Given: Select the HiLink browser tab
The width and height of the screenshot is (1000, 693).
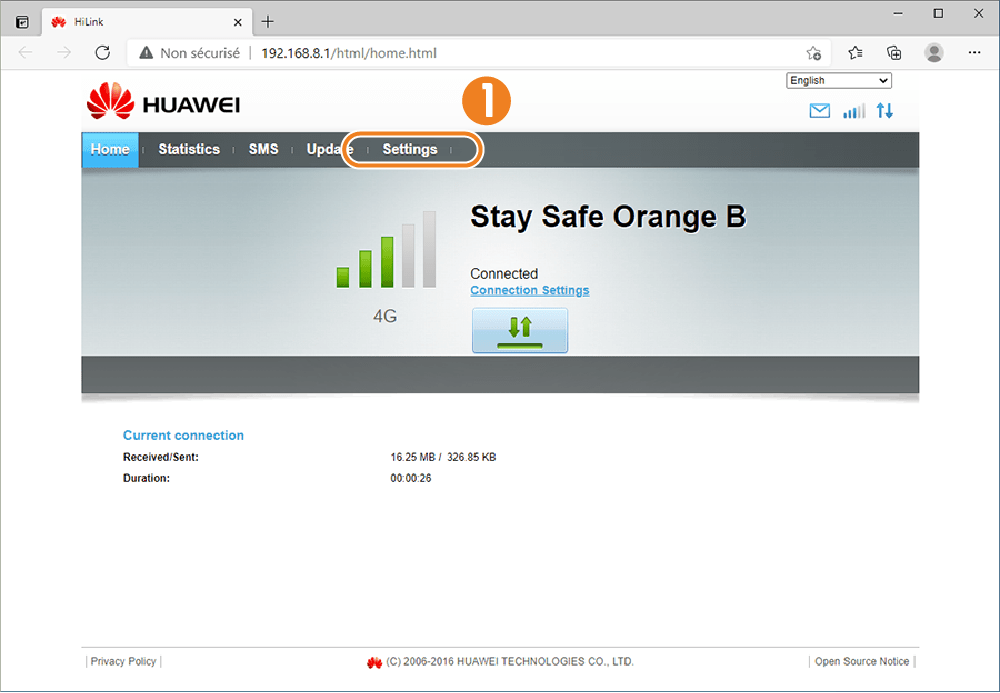Looking at the screenshot, I should (147, 22).
